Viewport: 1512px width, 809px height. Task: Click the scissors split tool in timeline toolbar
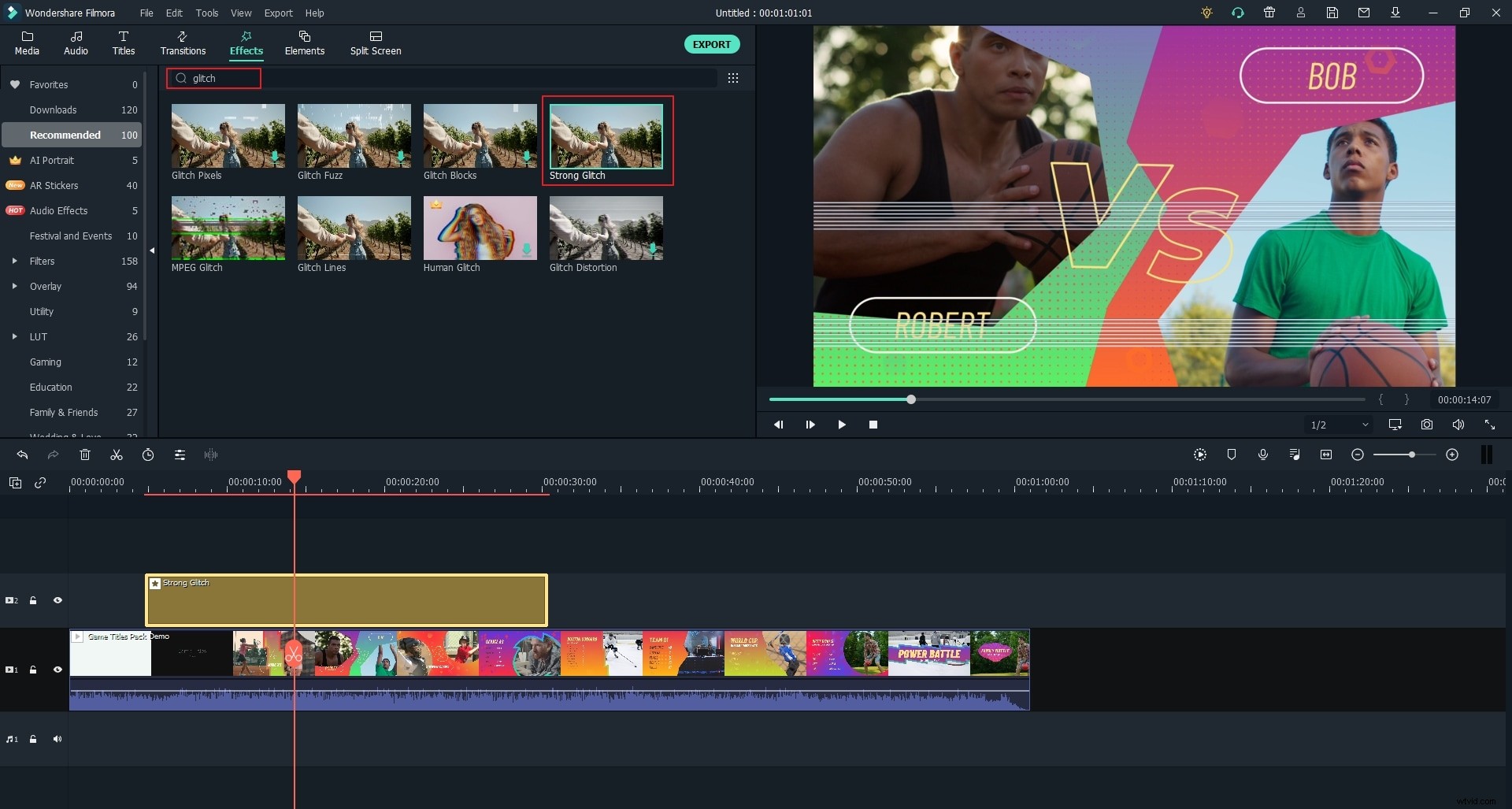tap(116, 455)
